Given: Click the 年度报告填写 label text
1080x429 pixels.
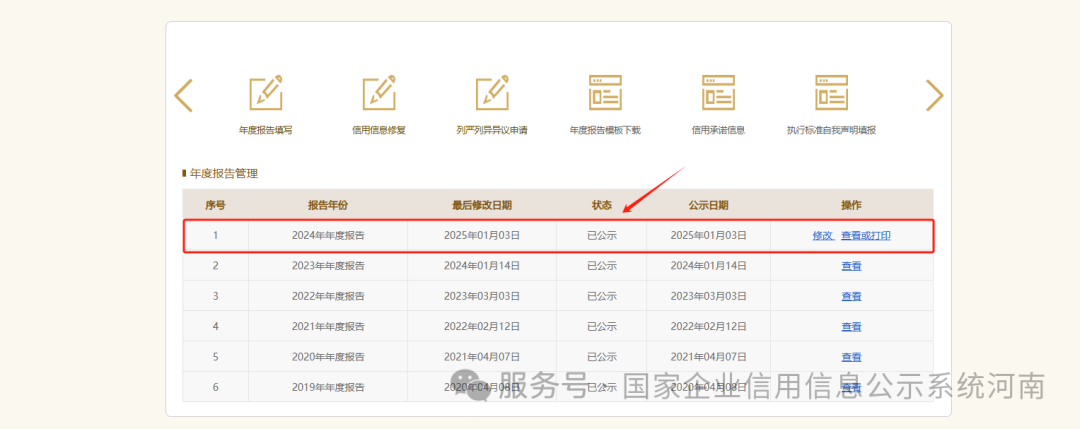Looking at the screenshot, I should pyautogui.click(x=266, y=130).
